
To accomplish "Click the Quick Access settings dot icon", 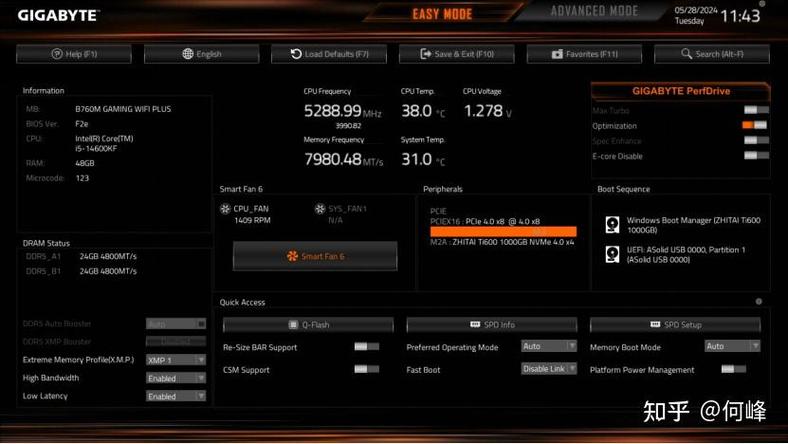I will pyautogui.click(x=759, y=302).
